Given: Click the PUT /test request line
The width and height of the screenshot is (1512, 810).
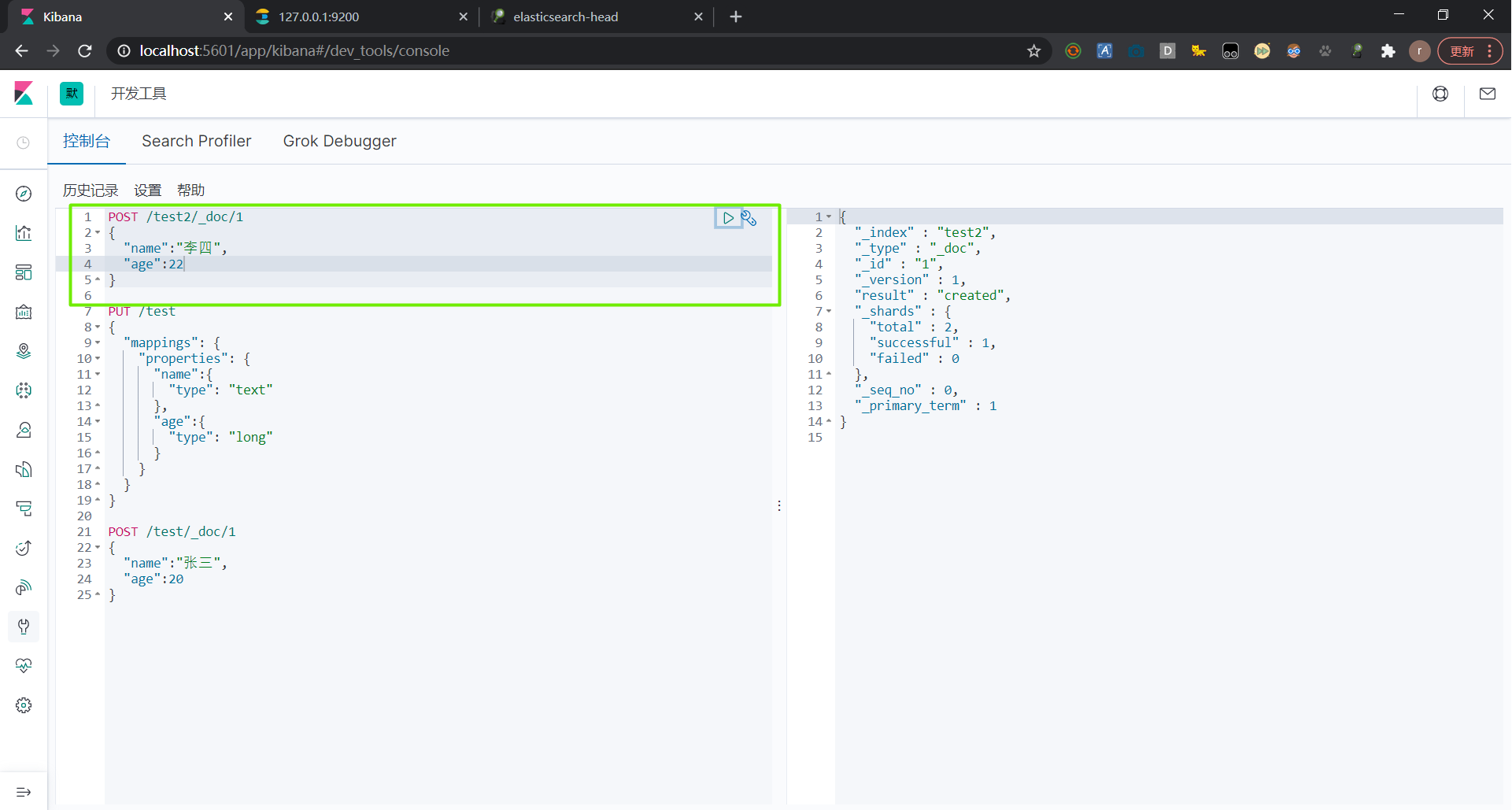Looking at the screenshot, I should [142, 312].
